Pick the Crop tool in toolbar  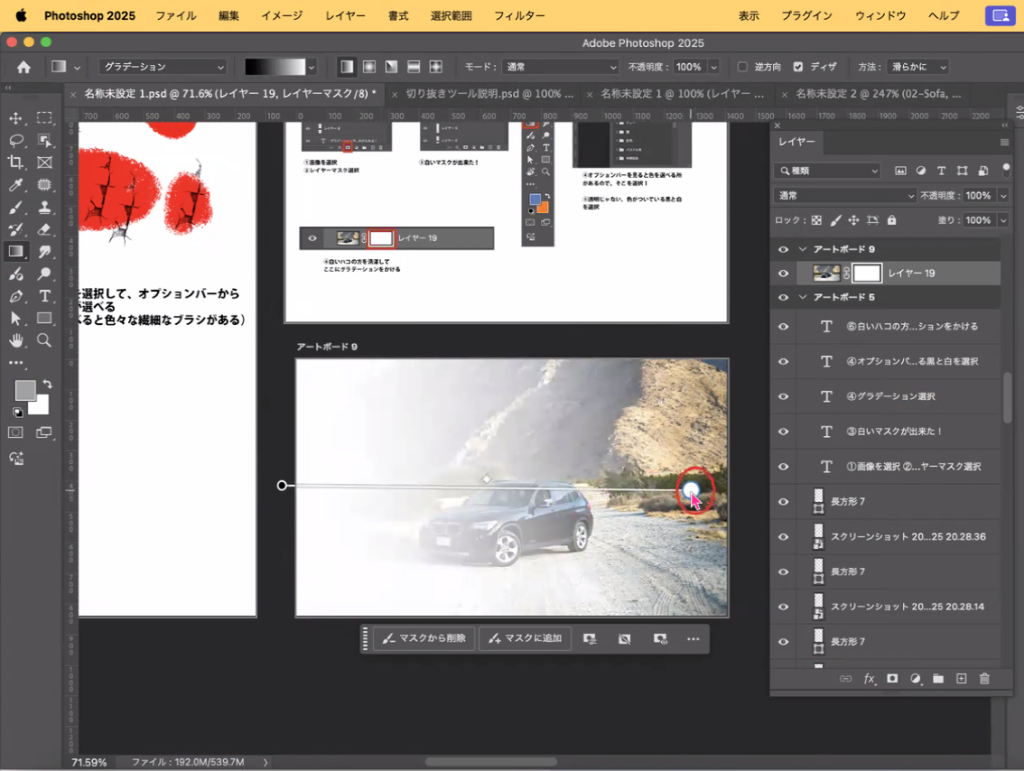(x=16, y=162)
